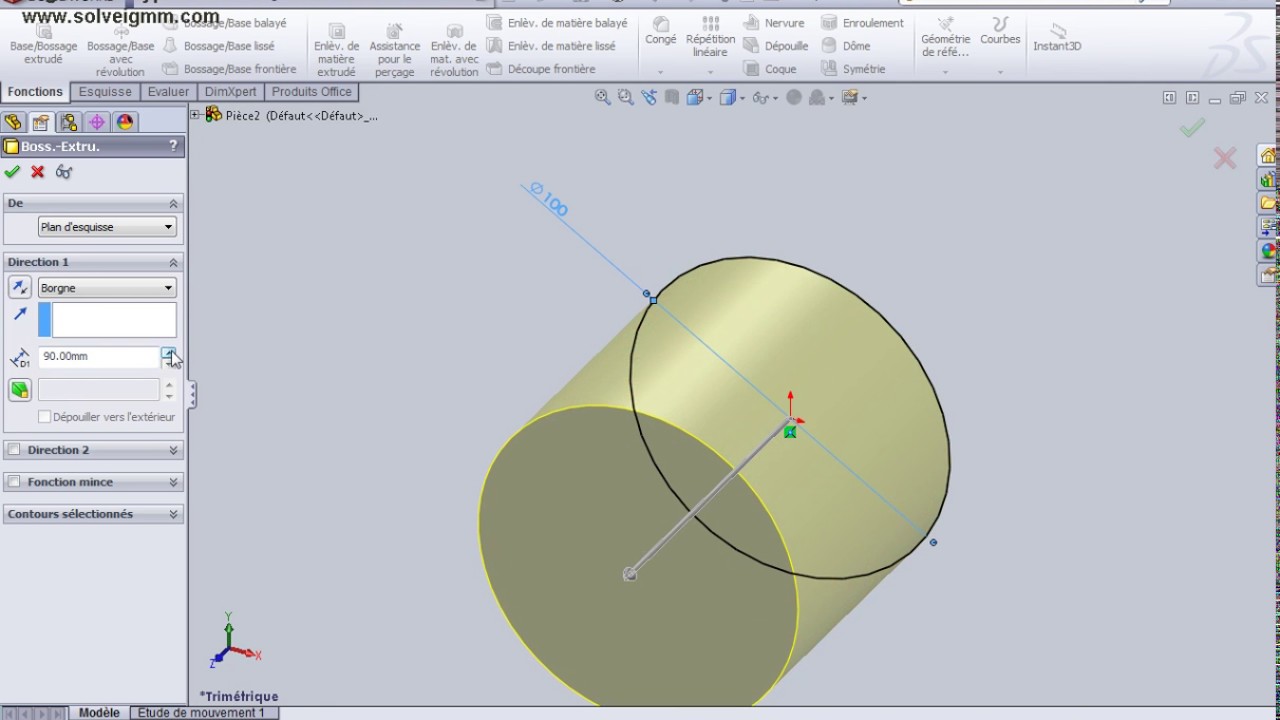1280x720 pixels.
Task: Expand the Pièce2 flyout tree node
Action: click(195, 115)
